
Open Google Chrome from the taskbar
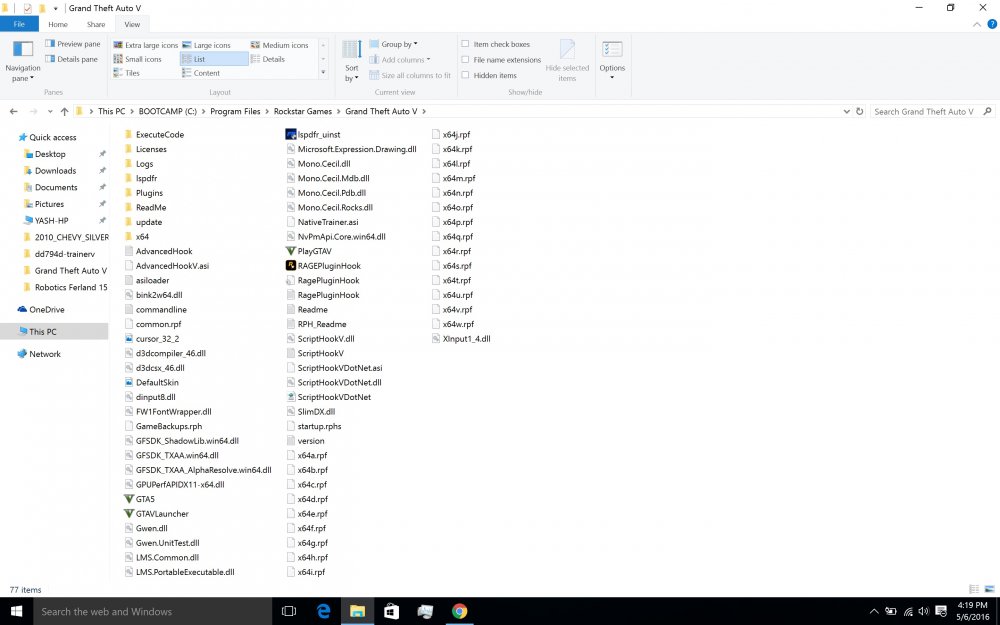459,612
